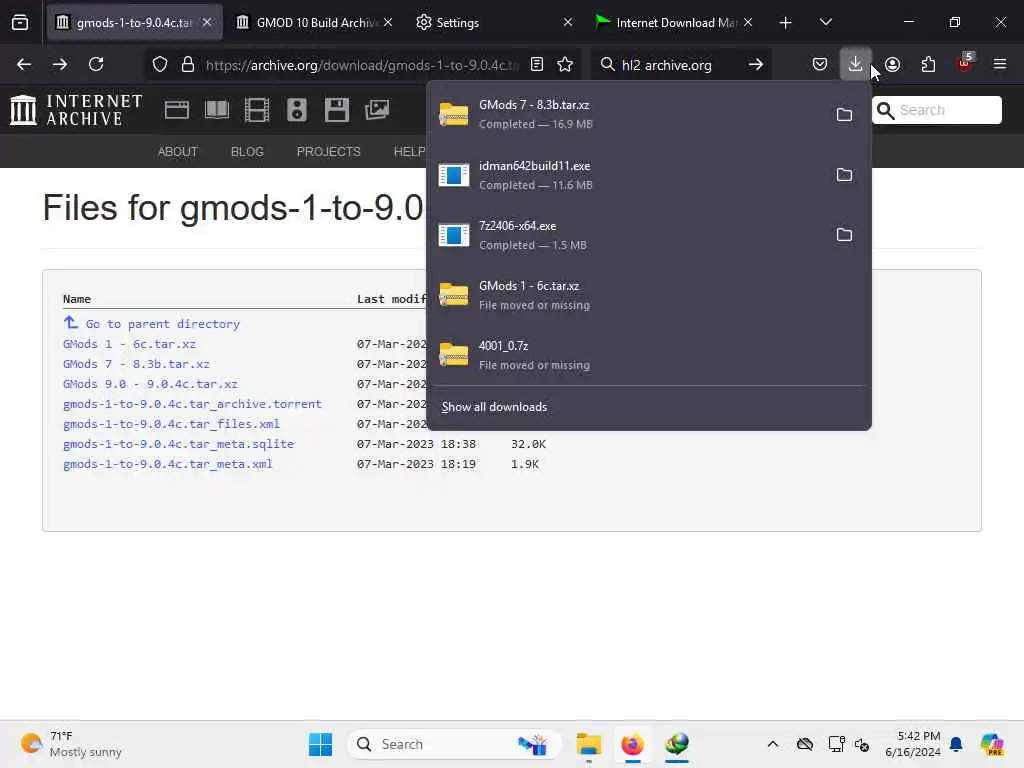
Task: Open File Explorer from taskbar
Action: (588, 744)
